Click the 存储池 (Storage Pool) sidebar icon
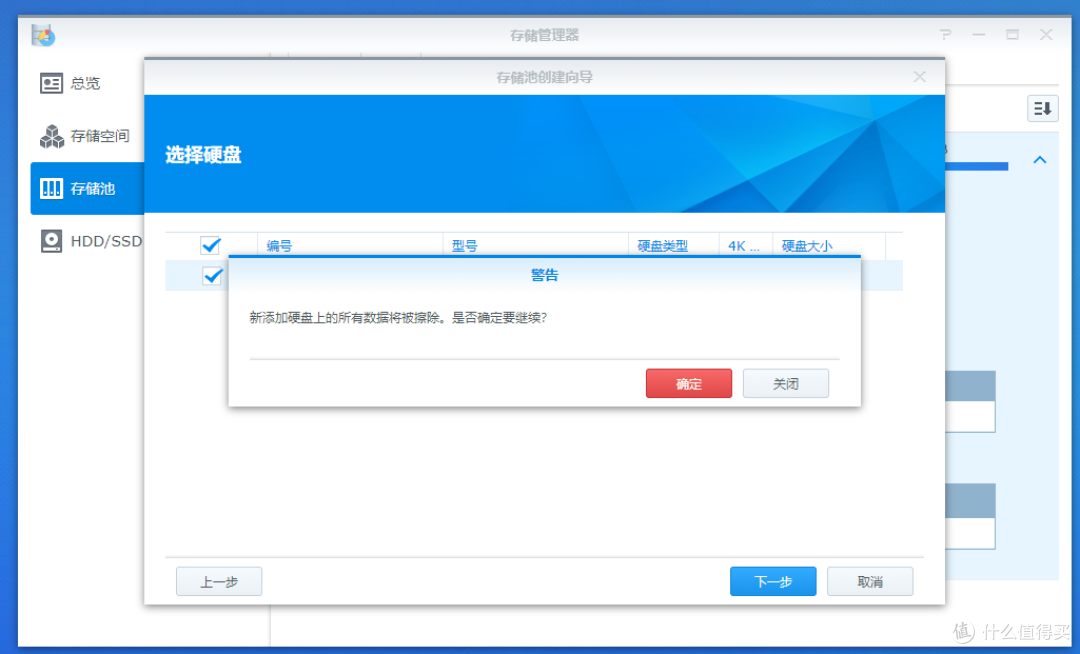The image size is (1080, 654). pos(51,188)
